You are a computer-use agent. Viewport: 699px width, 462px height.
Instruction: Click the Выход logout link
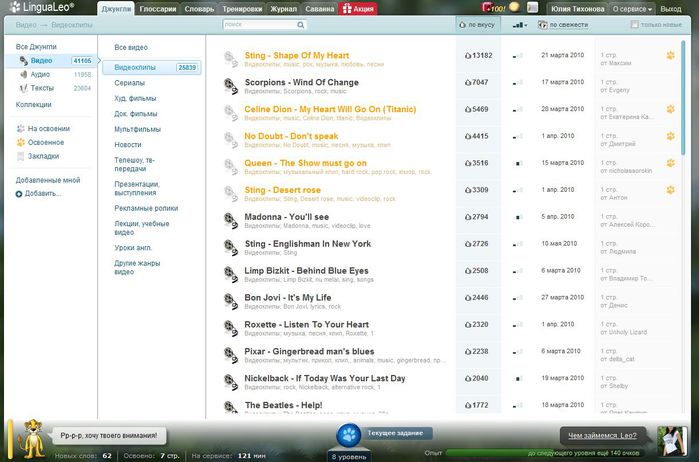pyautogui.click(x=670, y=9)
